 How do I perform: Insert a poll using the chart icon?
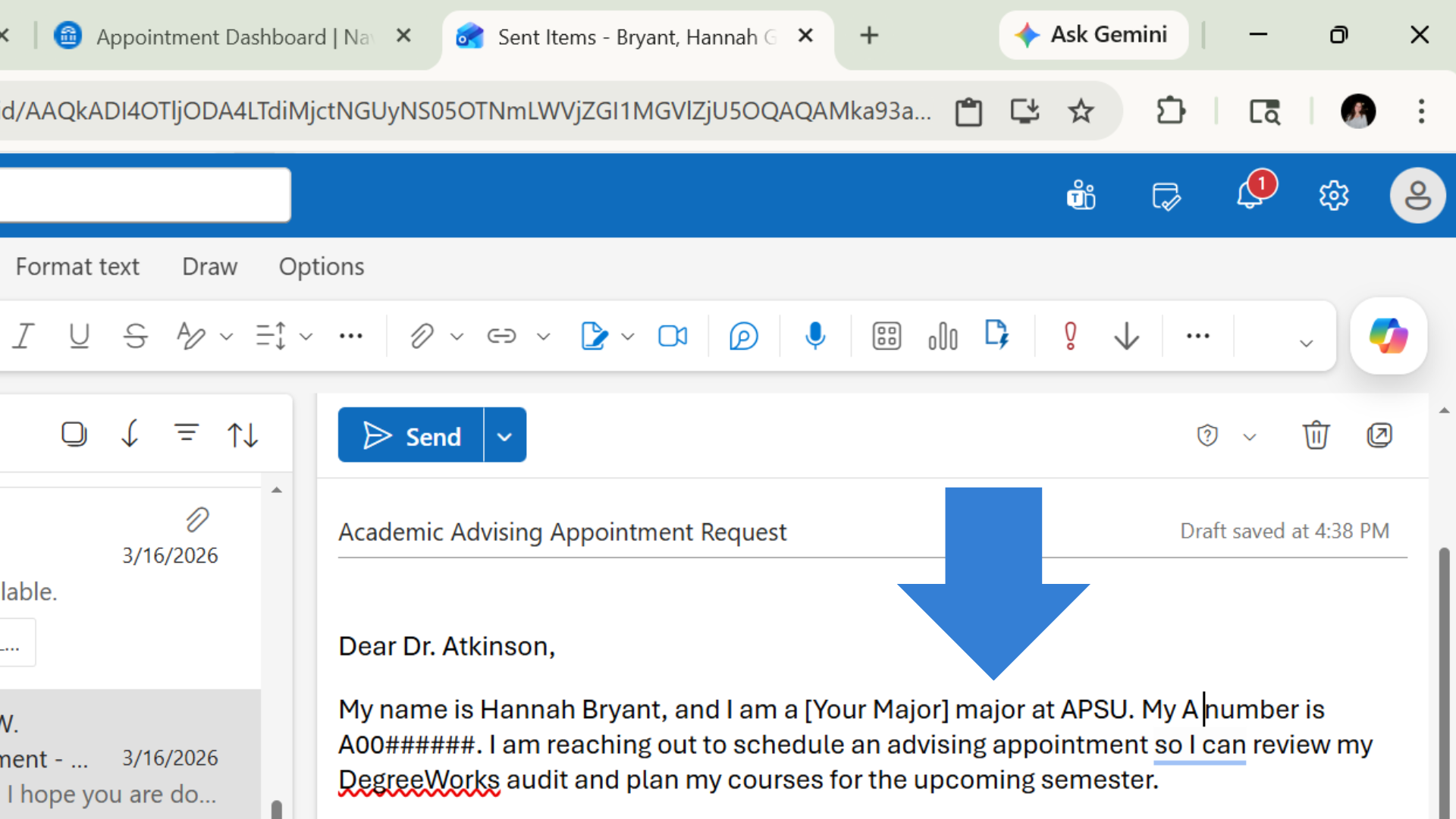pyautogui.click(x=942, y=336)
